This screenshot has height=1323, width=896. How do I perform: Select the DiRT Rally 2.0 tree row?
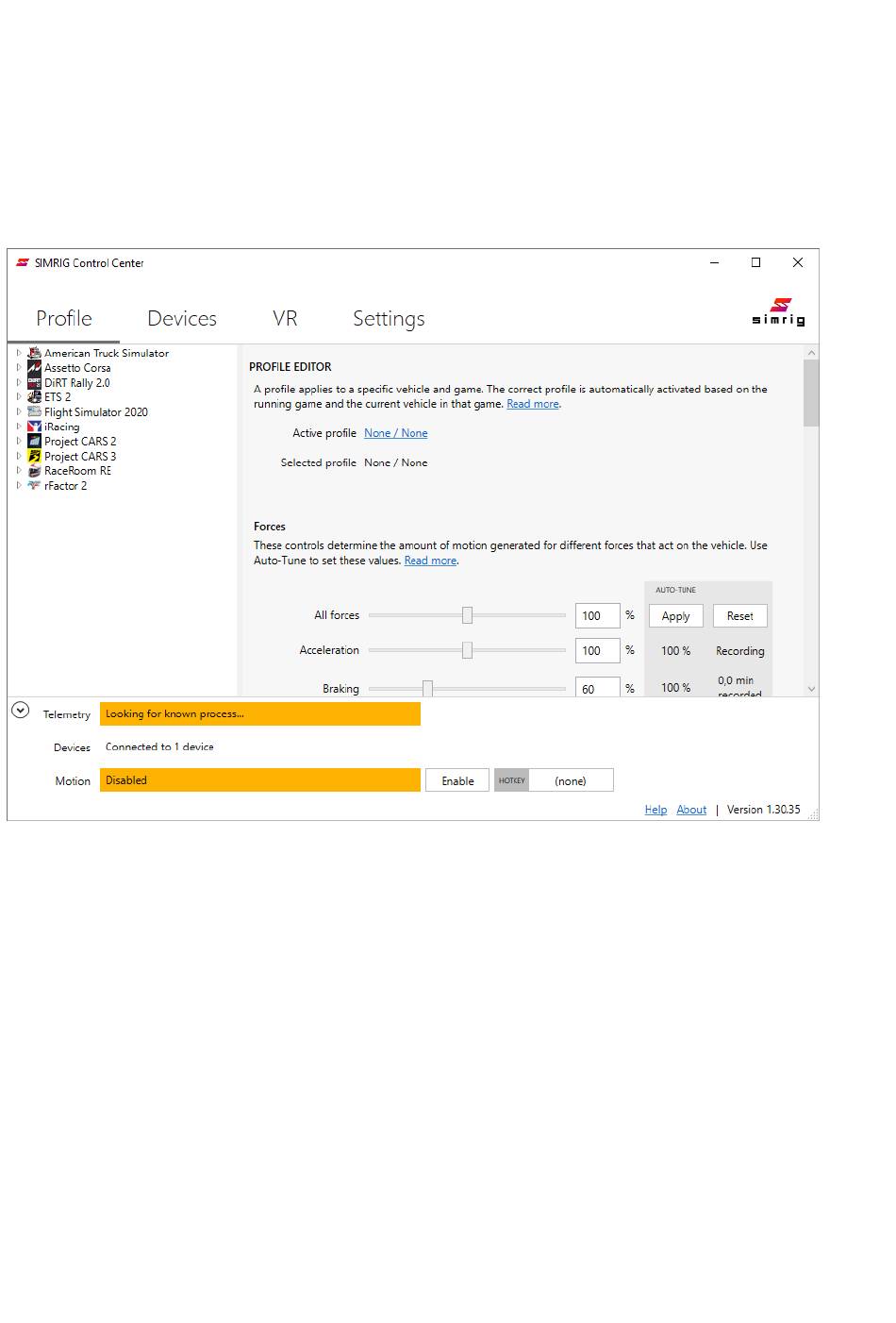[76, 382]
